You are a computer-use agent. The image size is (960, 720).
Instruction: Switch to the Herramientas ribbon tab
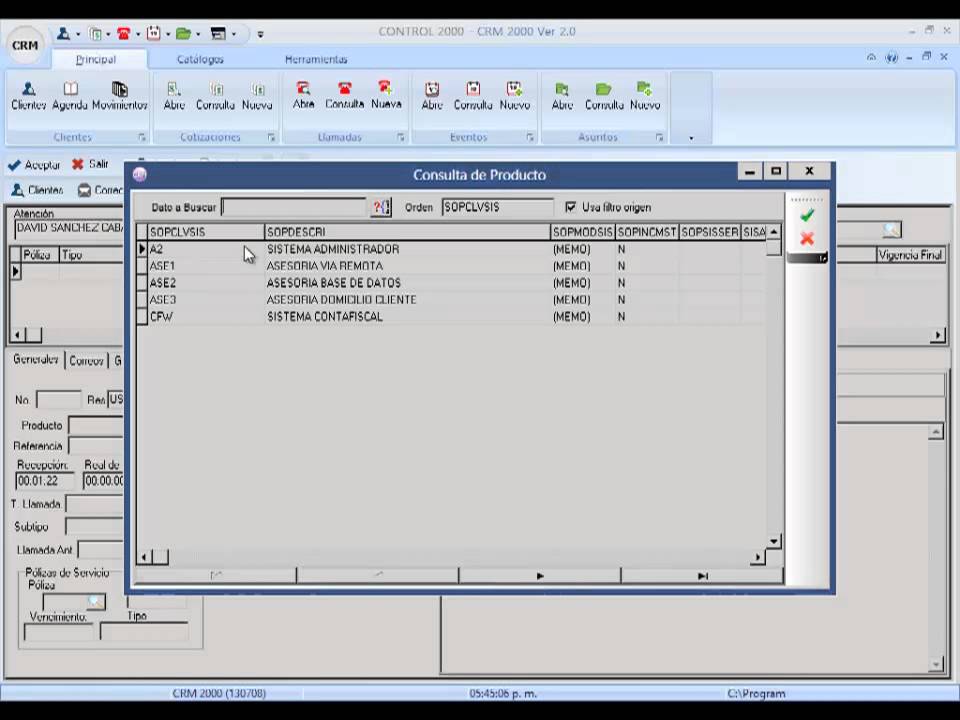pyautogui.click(x=316, y=59)
